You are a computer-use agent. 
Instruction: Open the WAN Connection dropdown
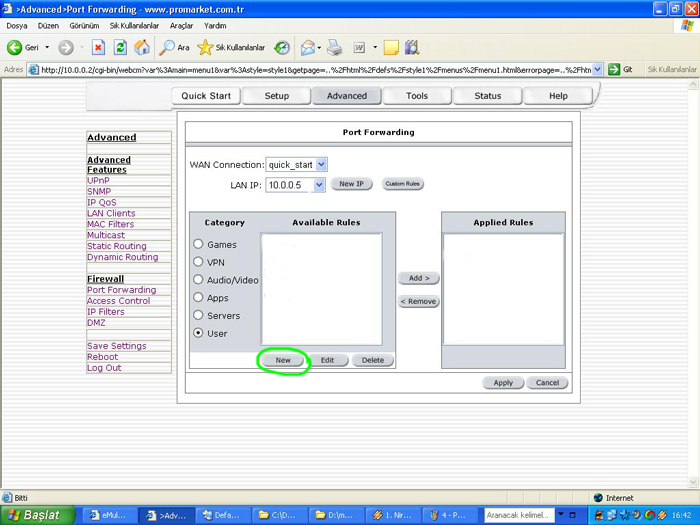coord(296,165)
